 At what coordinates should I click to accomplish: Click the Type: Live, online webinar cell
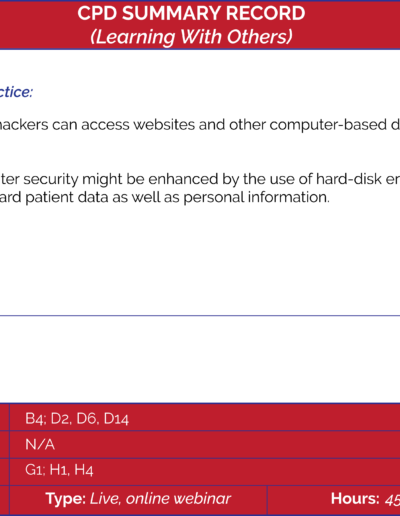pos(138,499)
